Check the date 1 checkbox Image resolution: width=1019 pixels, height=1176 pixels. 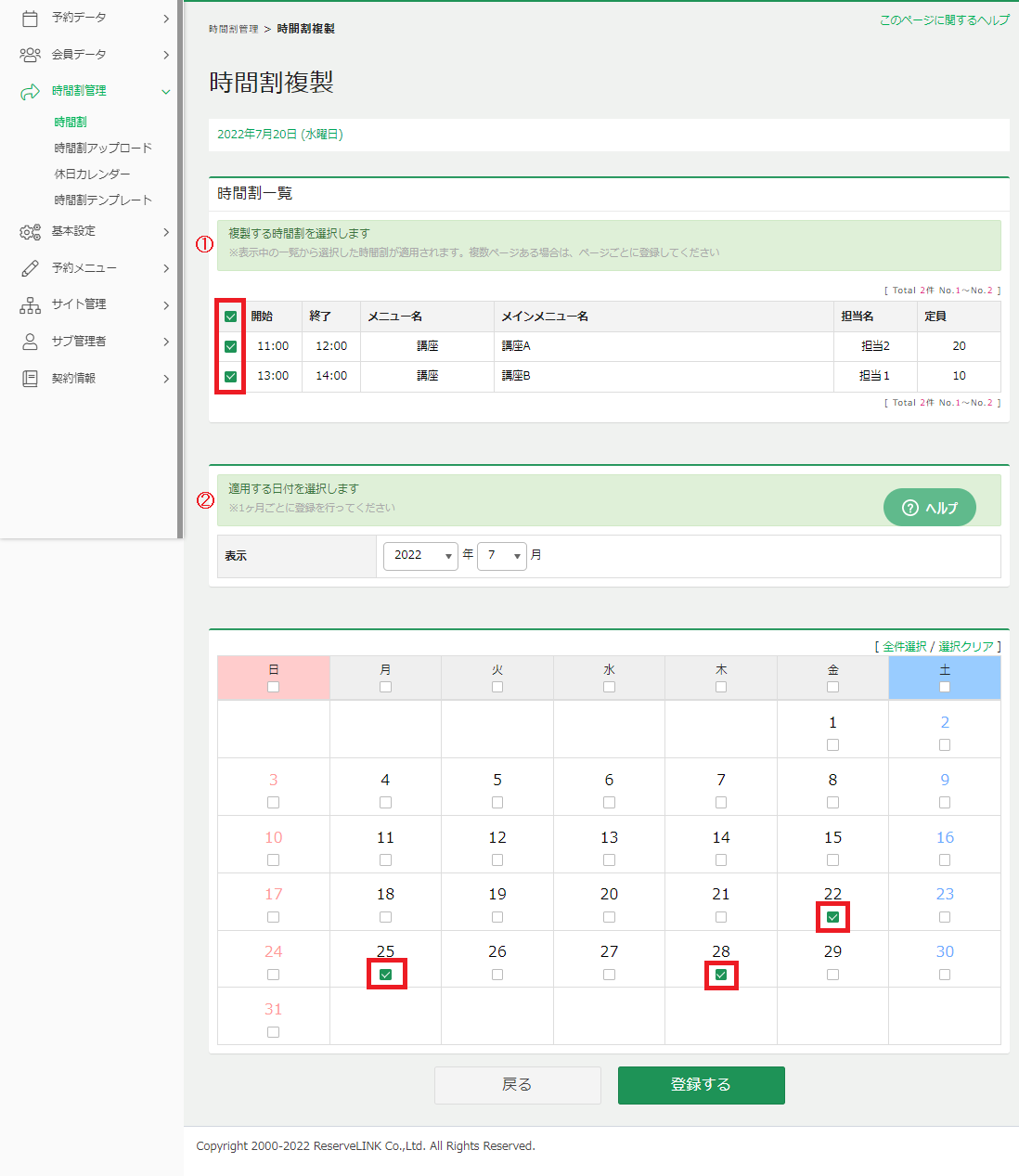(832, 744)
